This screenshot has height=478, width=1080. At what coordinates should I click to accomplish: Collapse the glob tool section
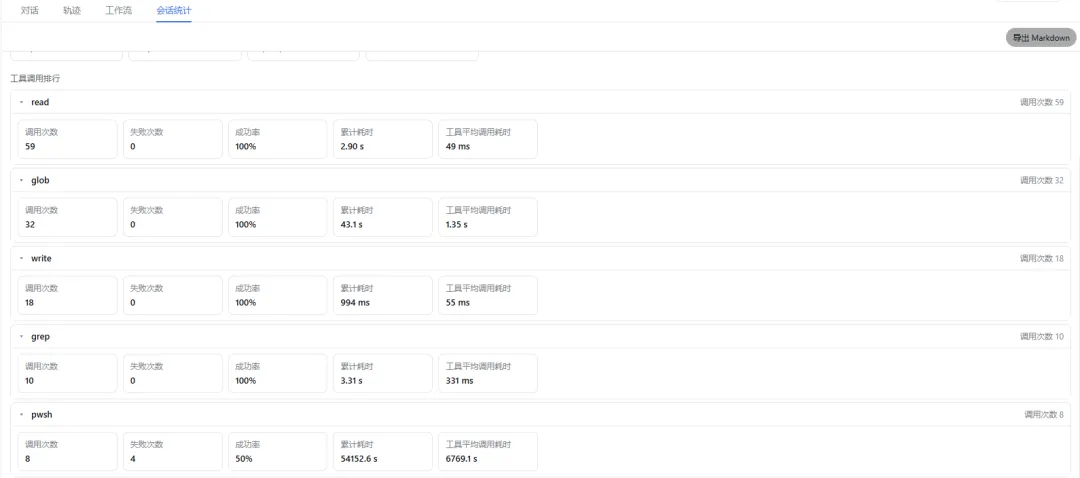[21, 180]
